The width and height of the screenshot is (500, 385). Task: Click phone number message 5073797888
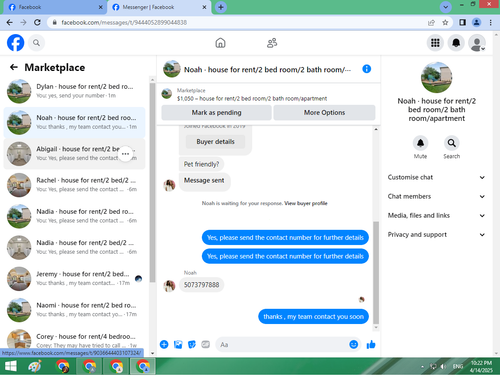[x=201, y=285]
